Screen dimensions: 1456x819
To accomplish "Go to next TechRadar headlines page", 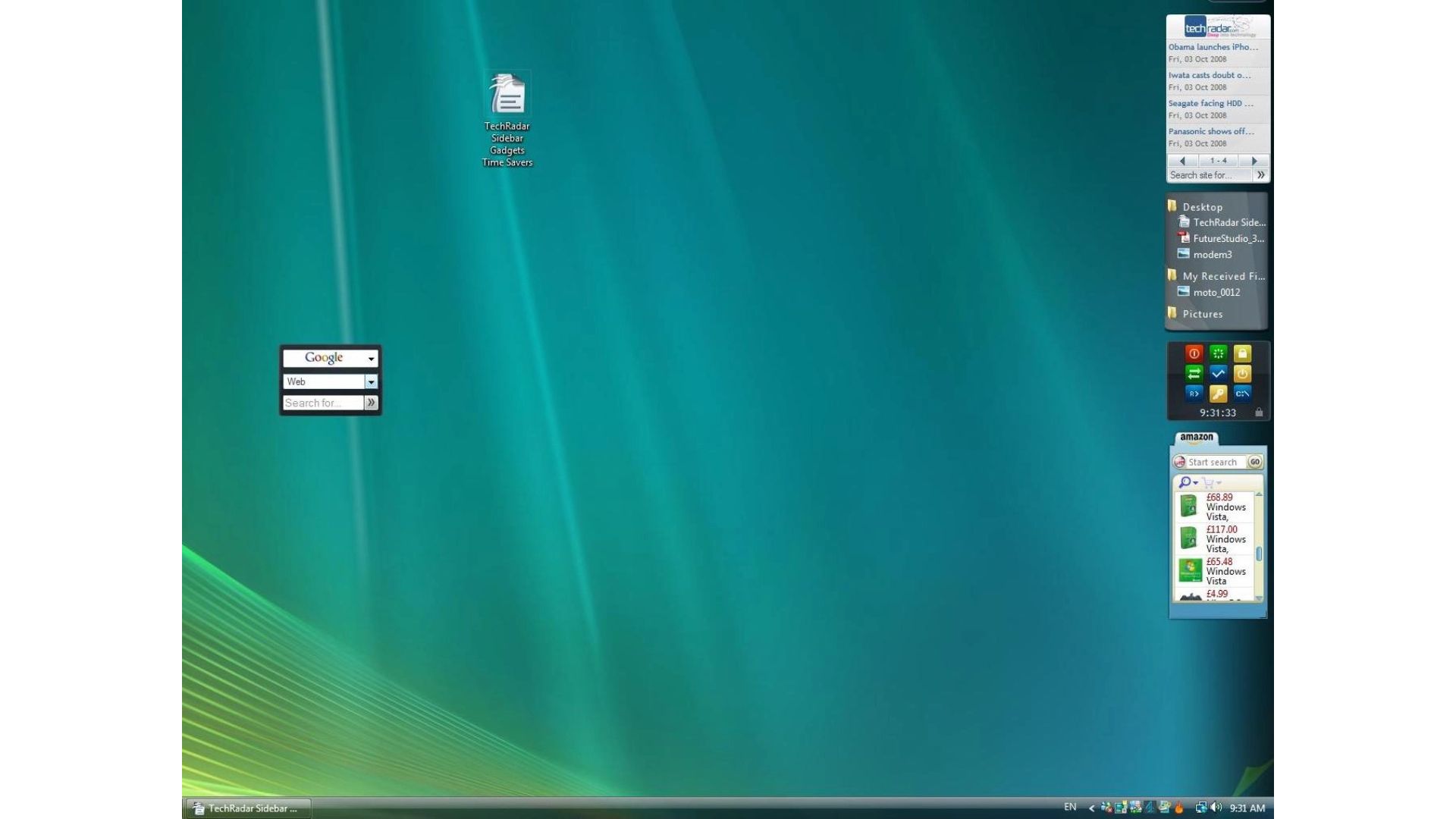I will pos(1254,161).
